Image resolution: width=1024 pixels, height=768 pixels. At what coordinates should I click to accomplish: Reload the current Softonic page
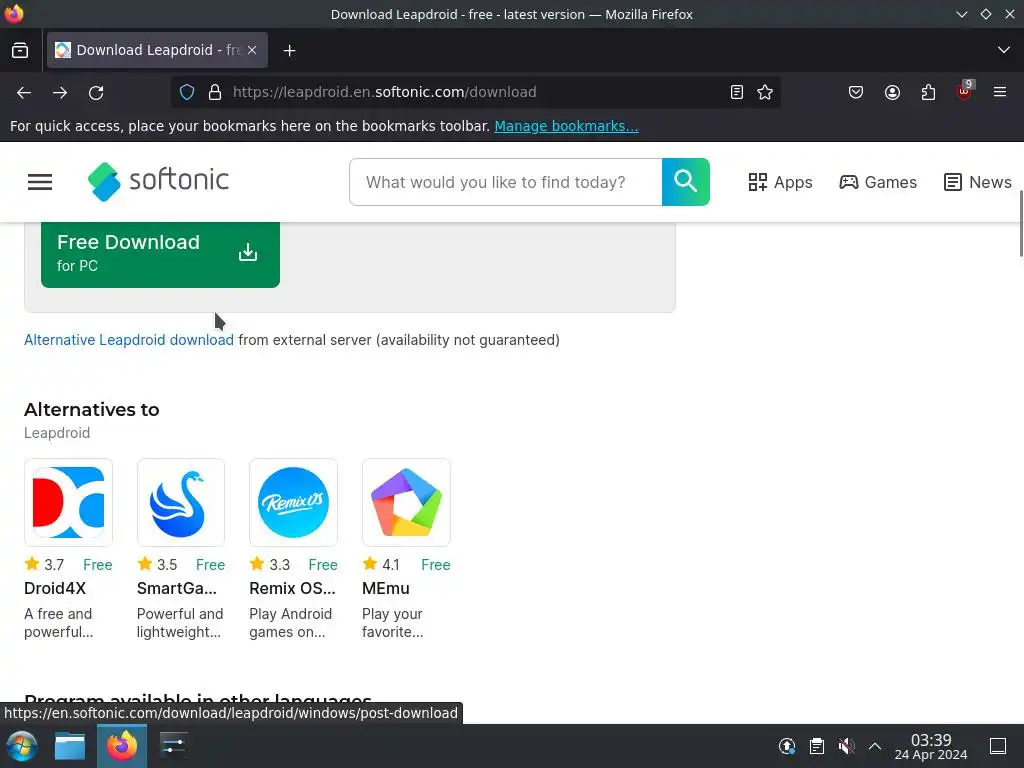coord(96,93)
